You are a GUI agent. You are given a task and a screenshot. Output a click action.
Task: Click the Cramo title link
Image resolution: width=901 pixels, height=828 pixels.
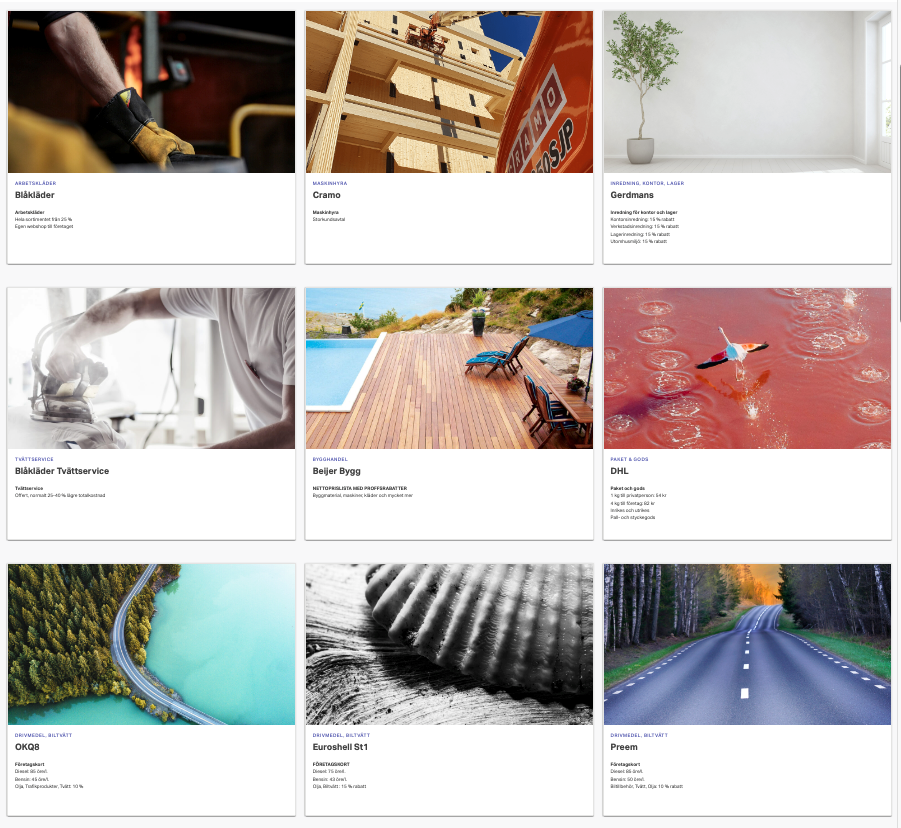pyautogui.click(x=326, y=195)
